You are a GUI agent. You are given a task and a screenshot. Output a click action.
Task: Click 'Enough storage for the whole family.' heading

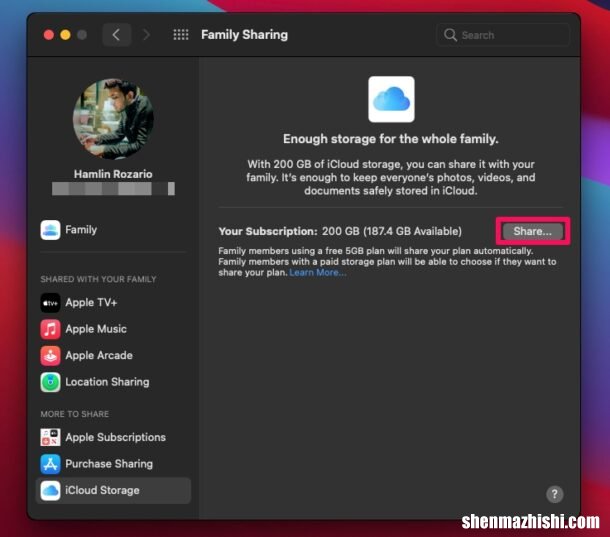point(391,139)
